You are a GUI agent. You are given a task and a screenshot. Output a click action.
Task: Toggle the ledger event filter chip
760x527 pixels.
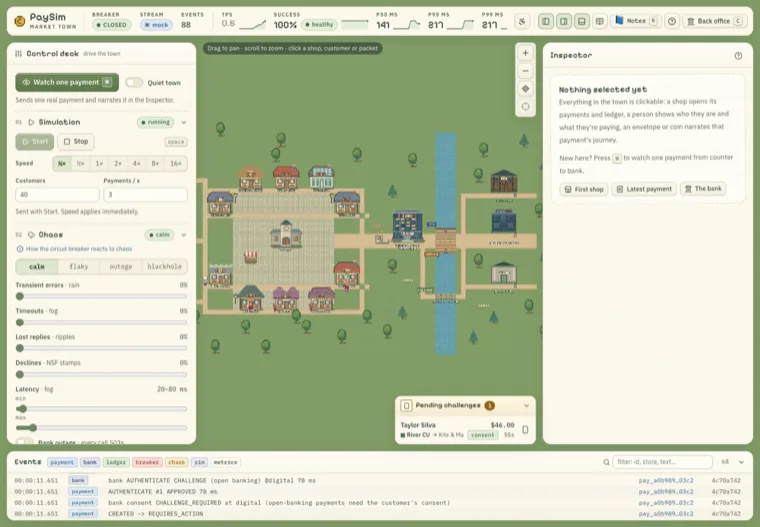point(116,462)
